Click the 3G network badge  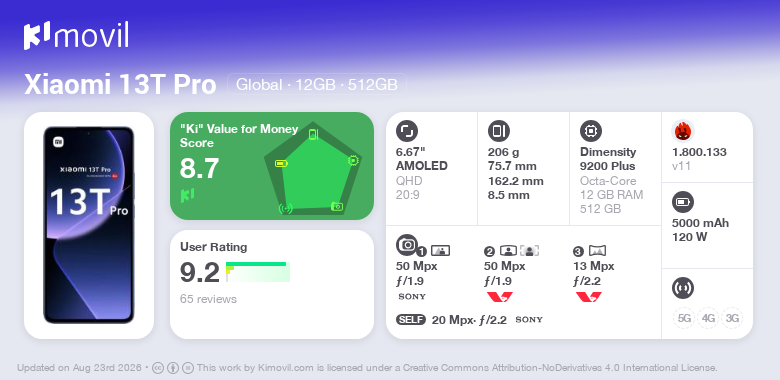tap(732, 318)
